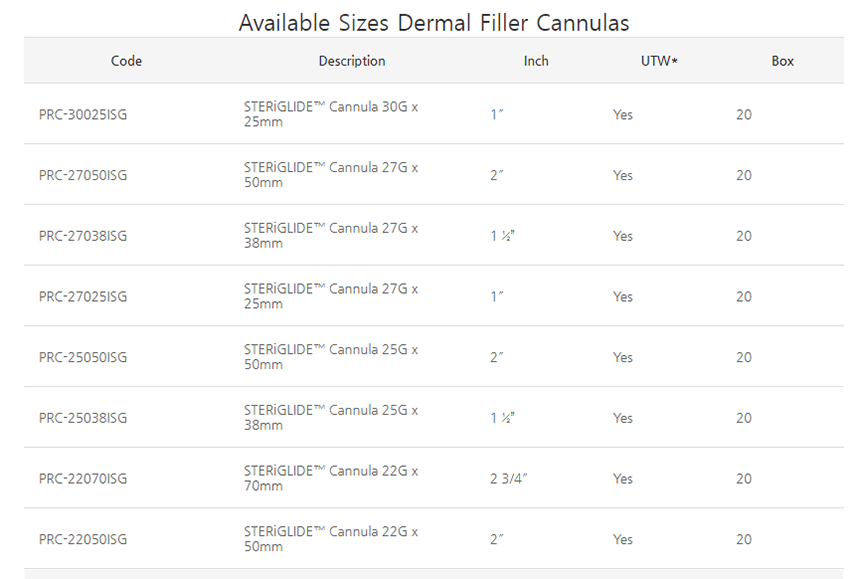
Task: Click the Code column header
Action: pyautogui.click(x=126, y=61)
